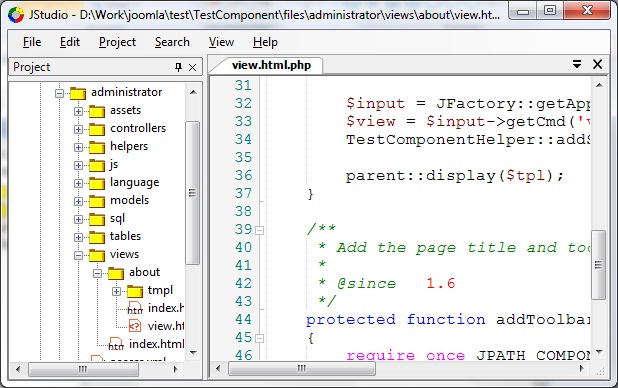This screenshot has height=388, width=618.
Task: Open the Project menu
Action: point(117,42)
